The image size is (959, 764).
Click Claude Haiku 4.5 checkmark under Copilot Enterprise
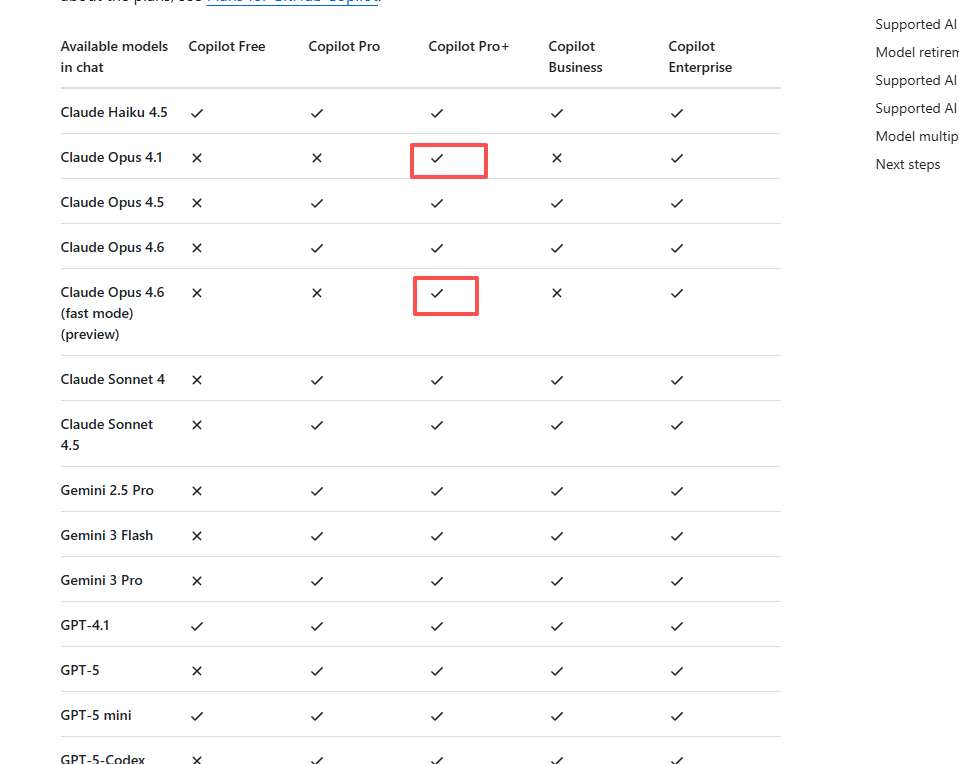(x=676, y=113)
